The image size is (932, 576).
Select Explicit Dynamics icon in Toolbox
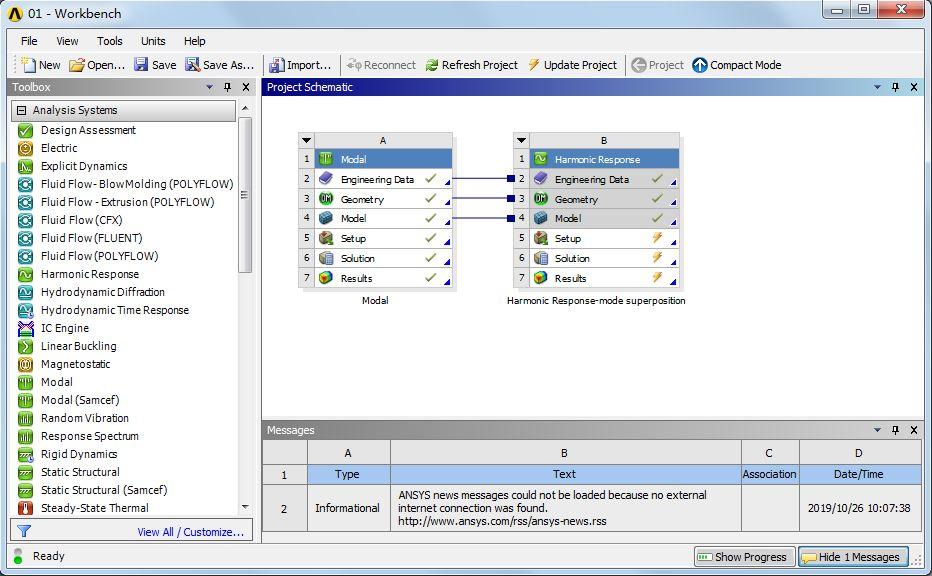click(x=25, y=166)
